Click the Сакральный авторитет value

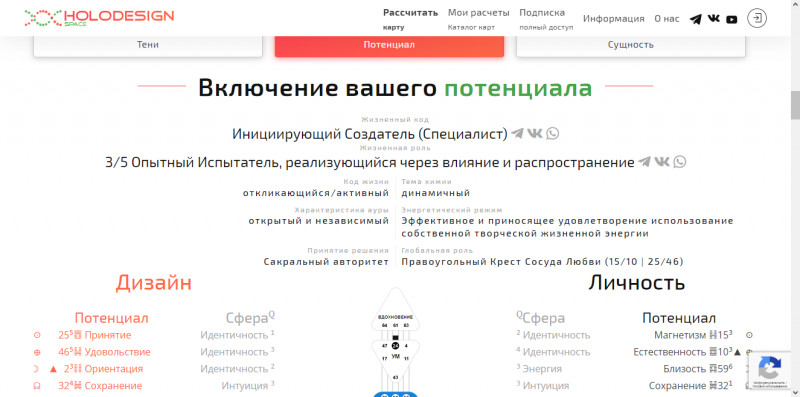point(326,262)
